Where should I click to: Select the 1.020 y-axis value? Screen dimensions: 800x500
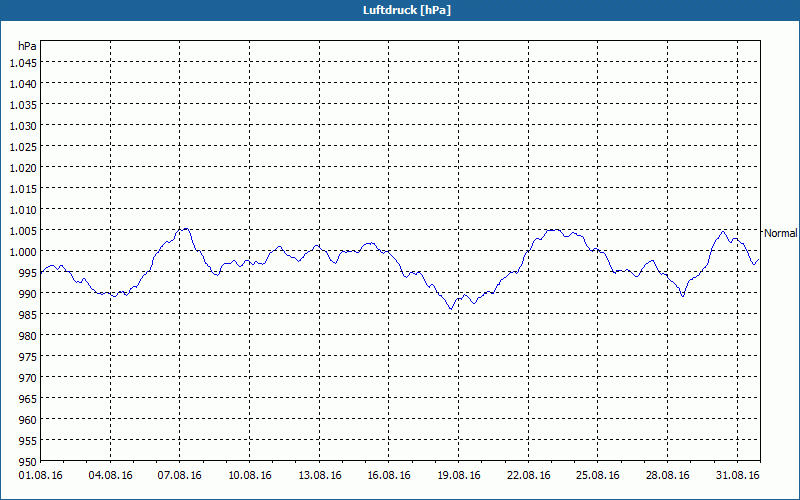(23, 168)
